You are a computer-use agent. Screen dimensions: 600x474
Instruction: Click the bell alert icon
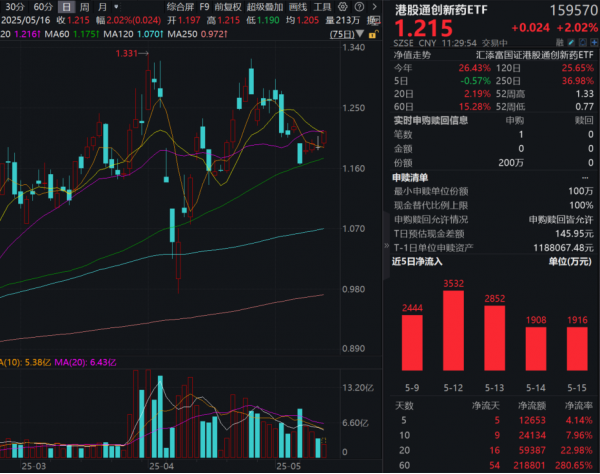(x=583, y=42)
